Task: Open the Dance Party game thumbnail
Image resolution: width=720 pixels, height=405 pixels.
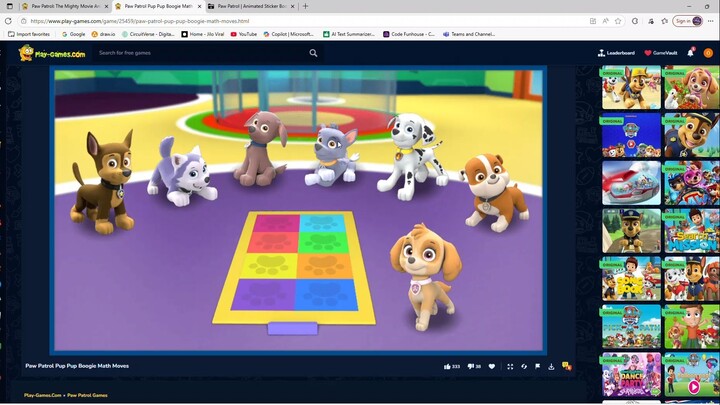Action: pos(631,375)
